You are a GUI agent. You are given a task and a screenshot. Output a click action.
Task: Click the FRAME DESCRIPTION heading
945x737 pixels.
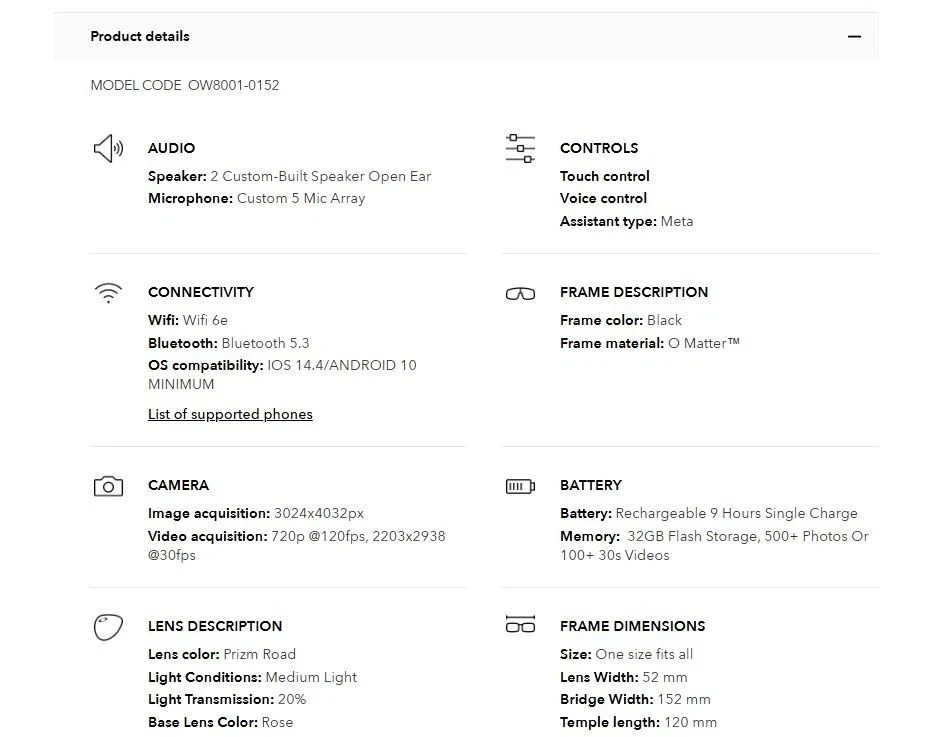[634, 292]
